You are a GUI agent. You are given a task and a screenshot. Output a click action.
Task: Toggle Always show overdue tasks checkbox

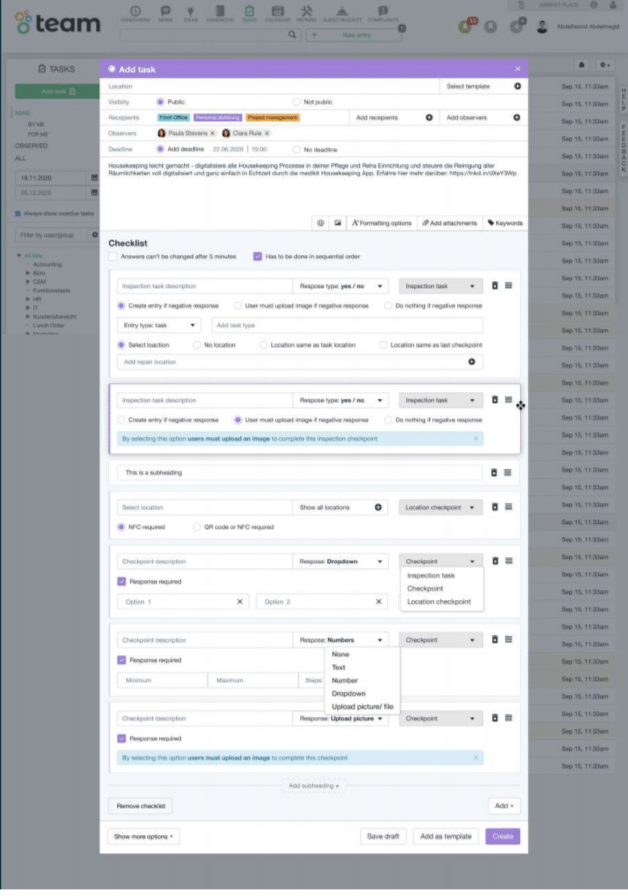18,214
